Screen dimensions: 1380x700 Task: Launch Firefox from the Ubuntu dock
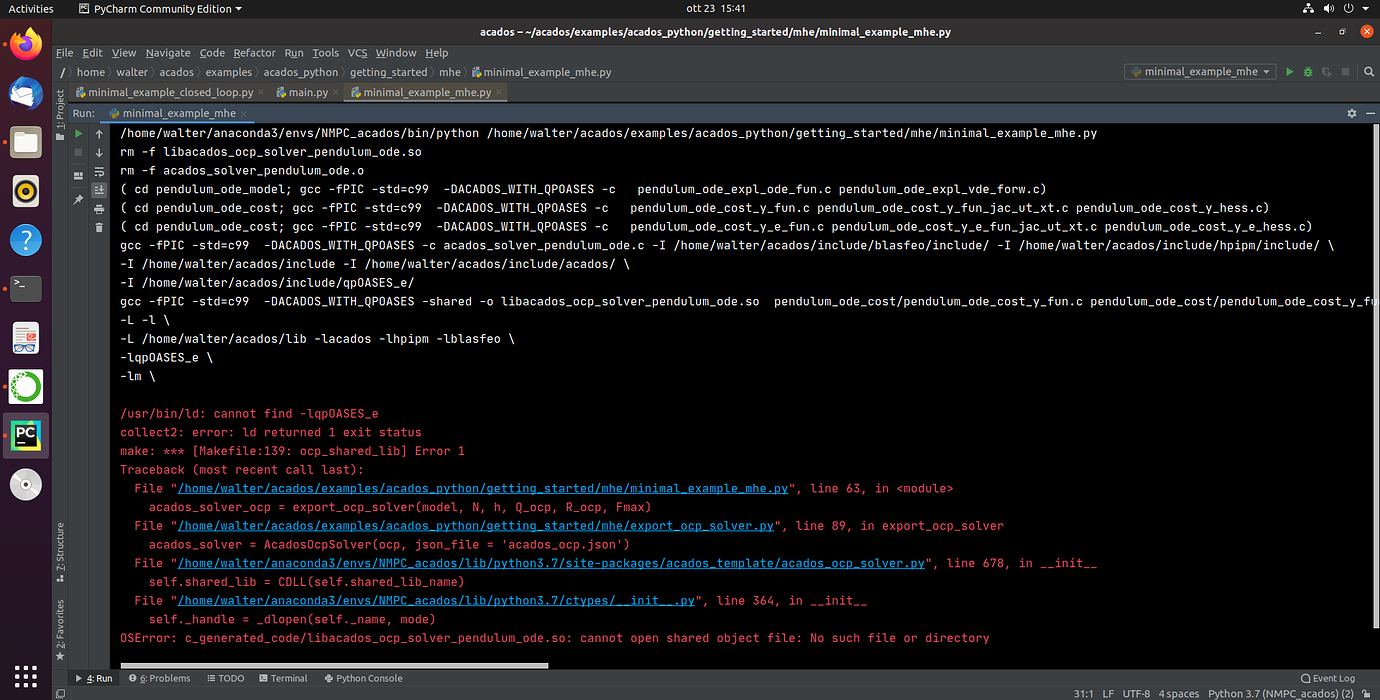[x=26, y=45]
